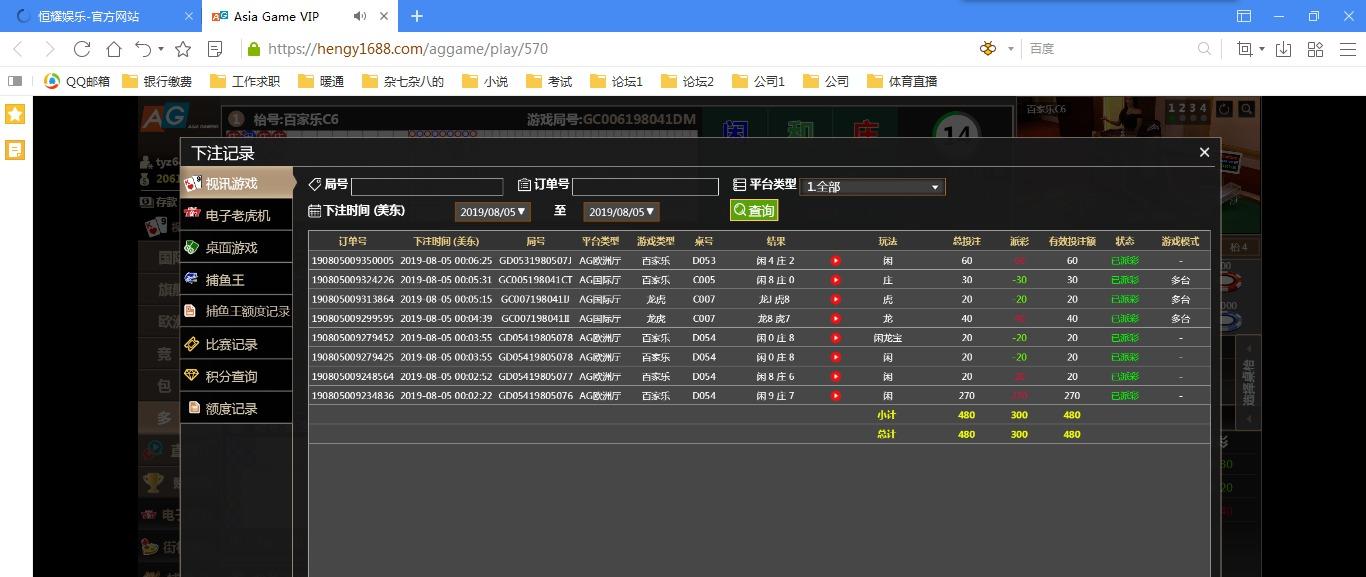Click the game number GD0531980507J cell

click(535, 261)
